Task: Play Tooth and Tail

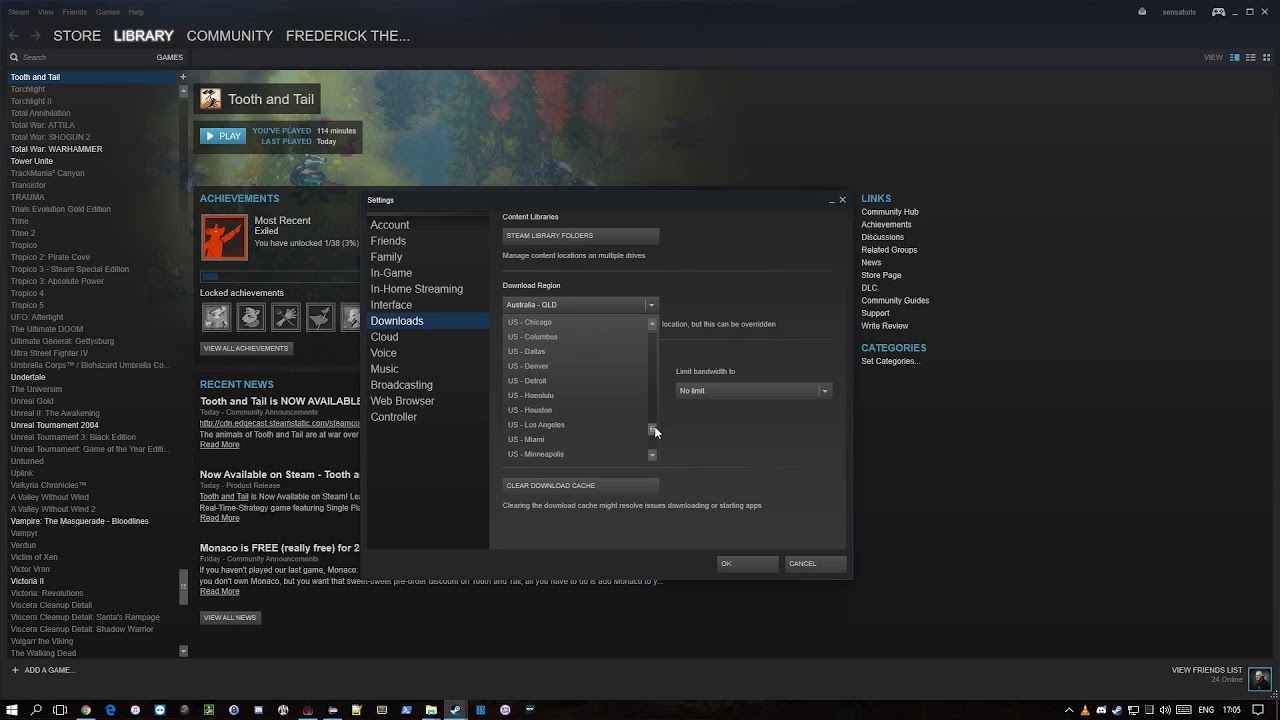Action: click(222, 136)
